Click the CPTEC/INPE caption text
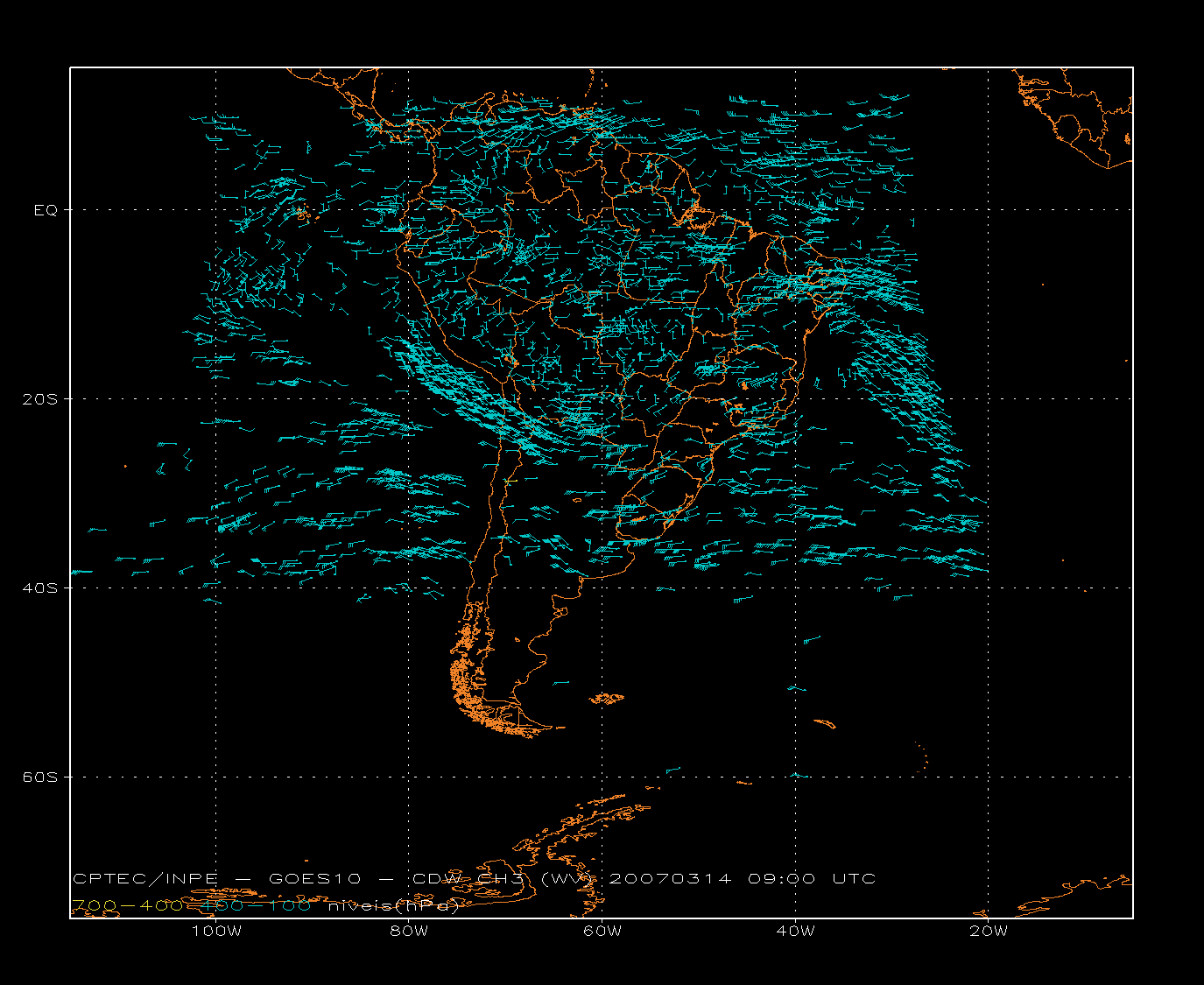Image resolution: width=1204 pixels, height=985 pixels. point(145,879)
